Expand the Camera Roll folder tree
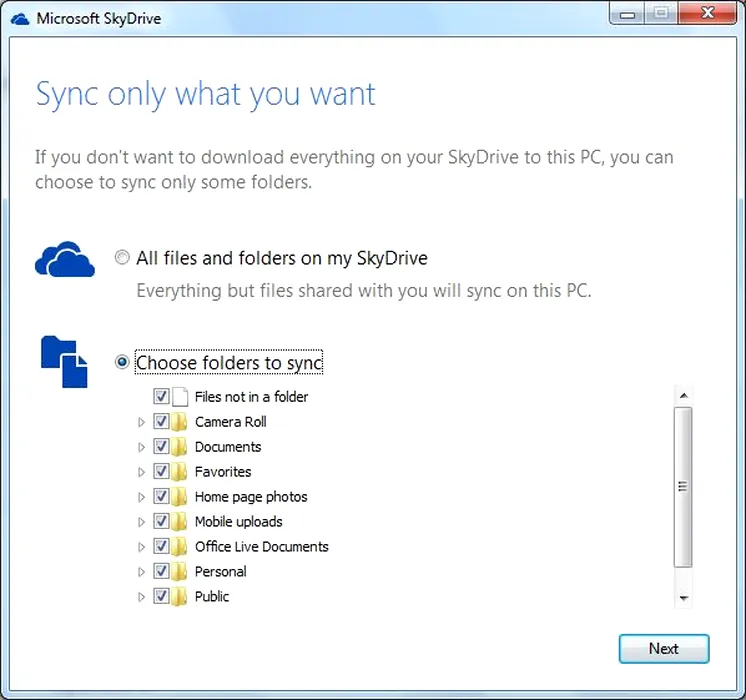This screenshot has width=746, height=700. coord(141,422)
